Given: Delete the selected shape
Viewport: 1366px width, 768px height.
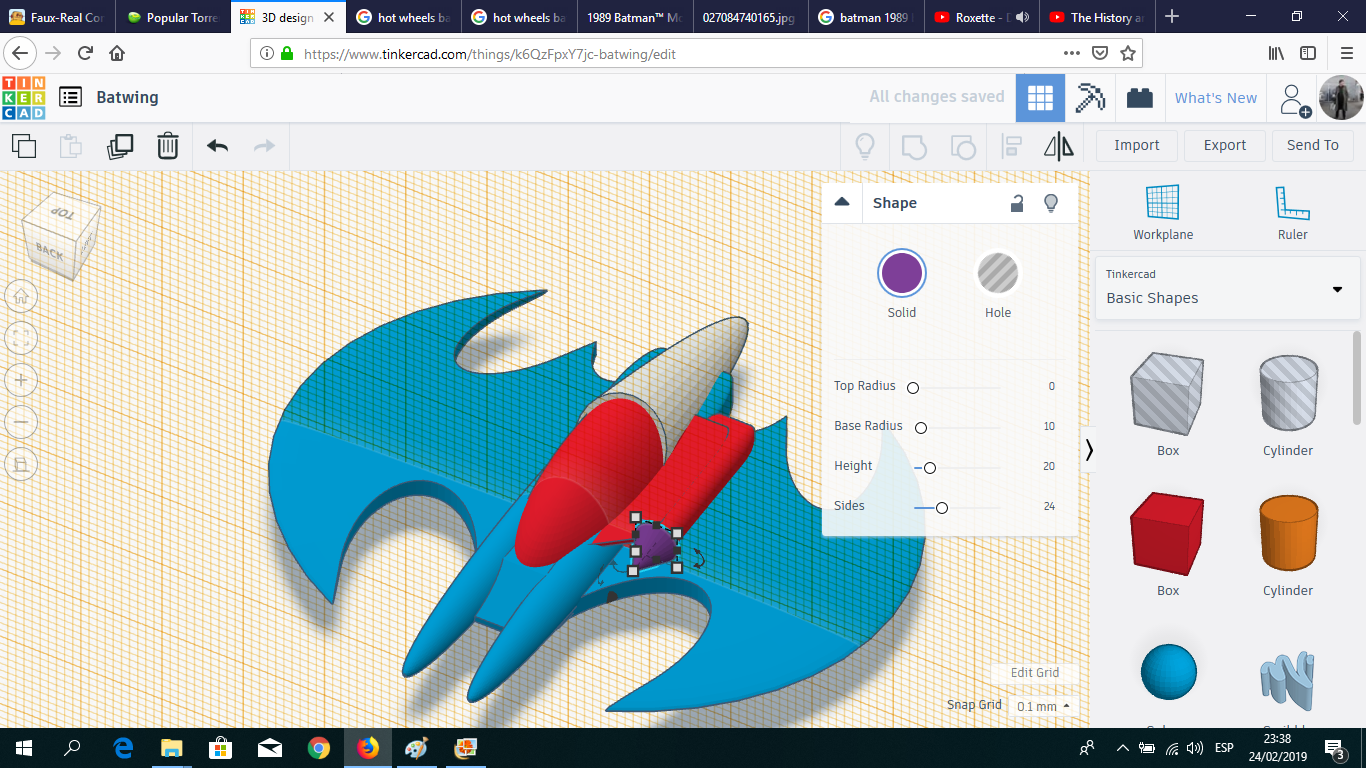Looking at the screenshot, I should [x=168, y=146].
